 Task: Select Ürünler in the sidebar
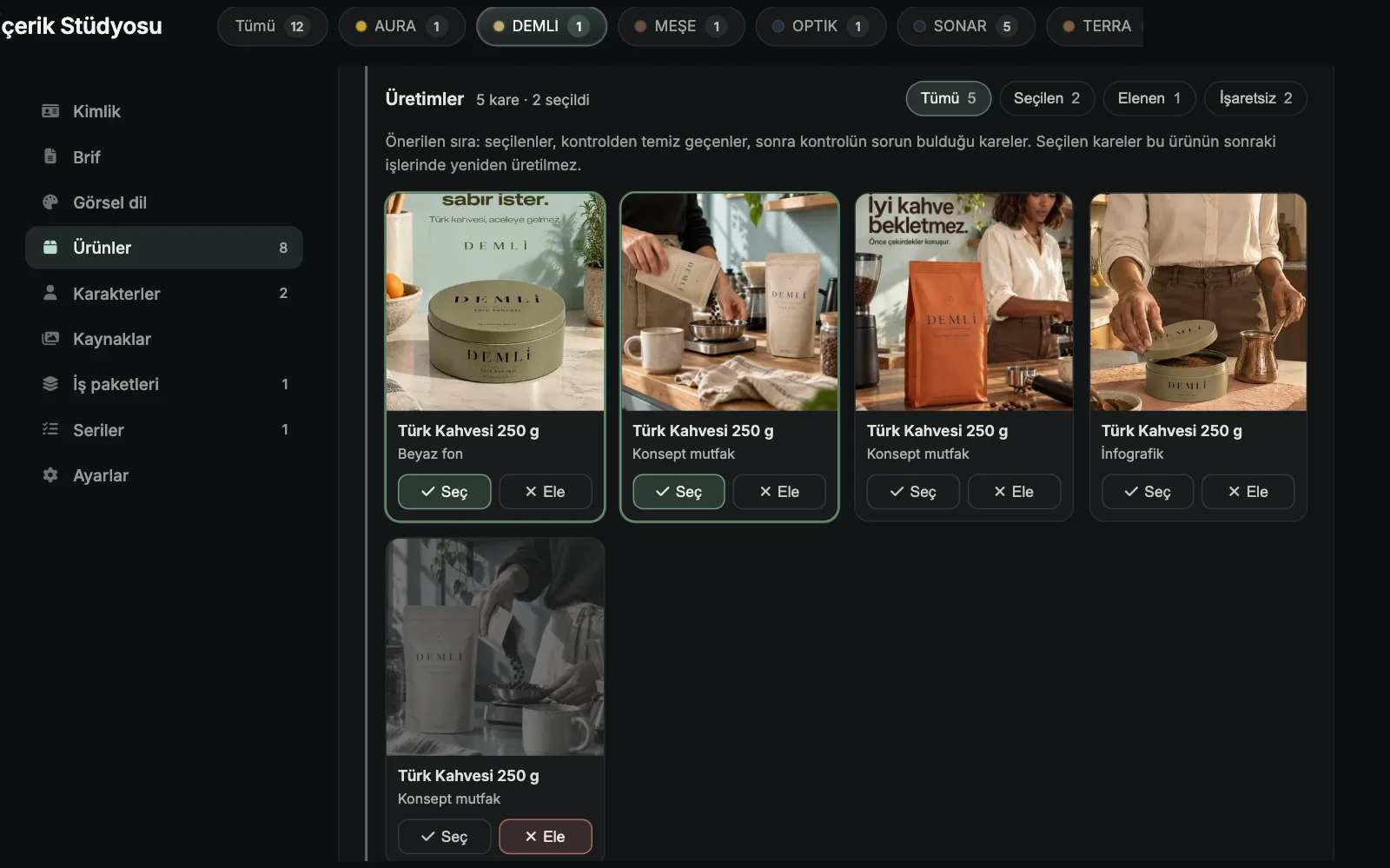[163, 248]
